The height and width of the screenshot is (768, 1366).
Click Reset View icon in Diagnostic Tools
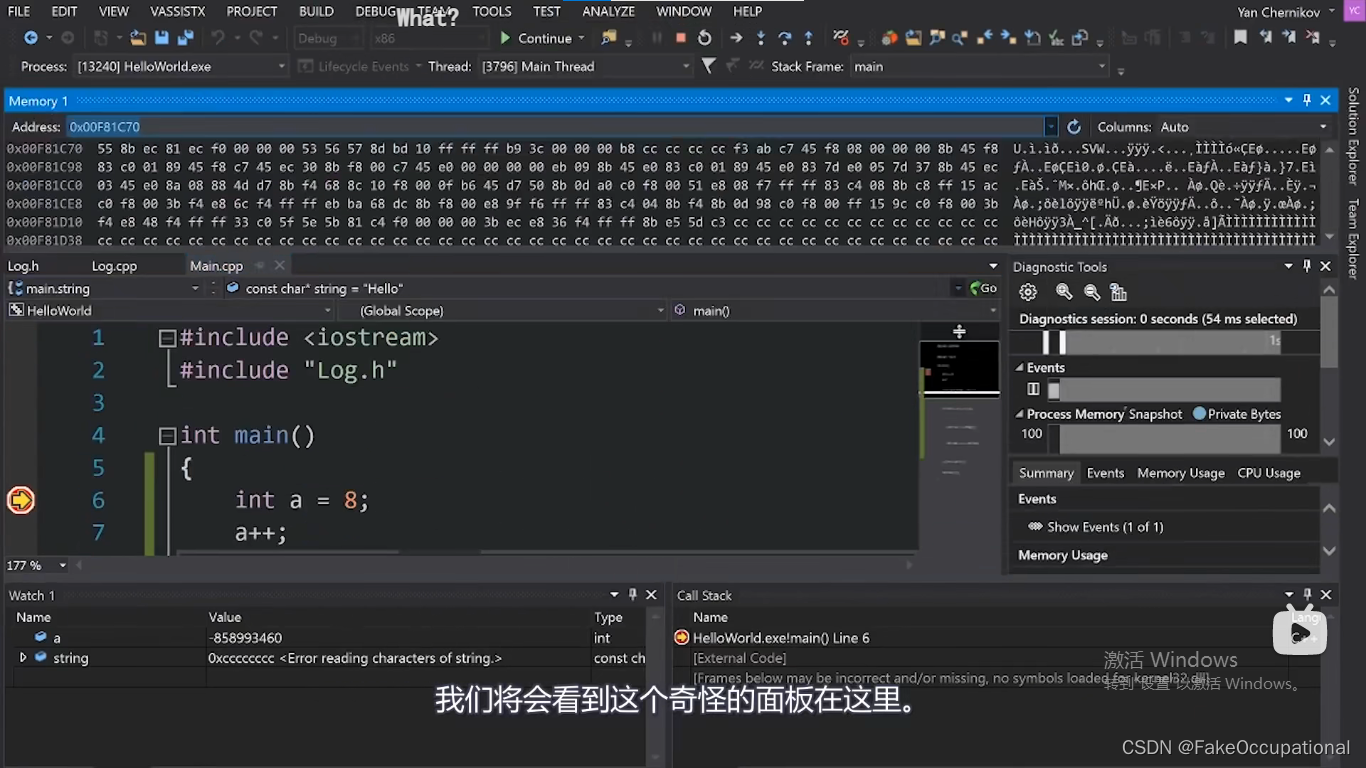coord(1119,292)
